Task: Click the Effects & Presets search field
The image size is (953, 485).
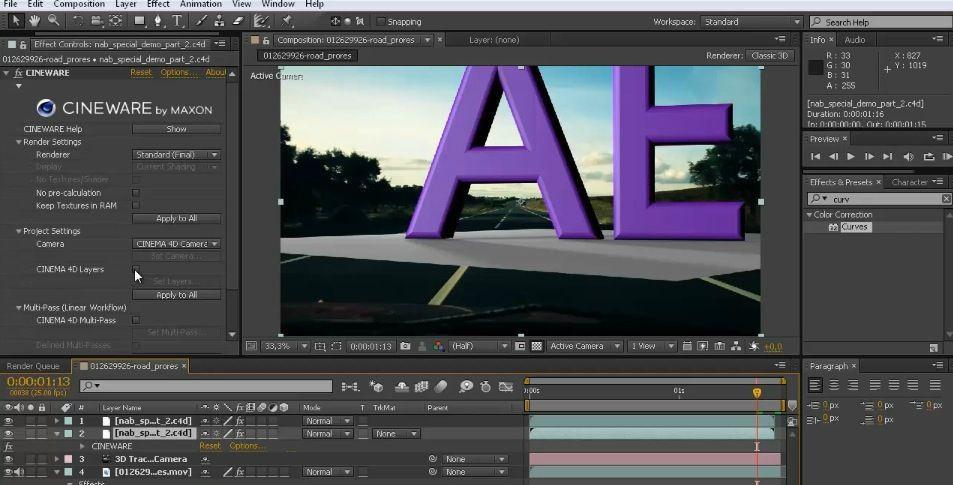Action: click(x=879, y=199)
